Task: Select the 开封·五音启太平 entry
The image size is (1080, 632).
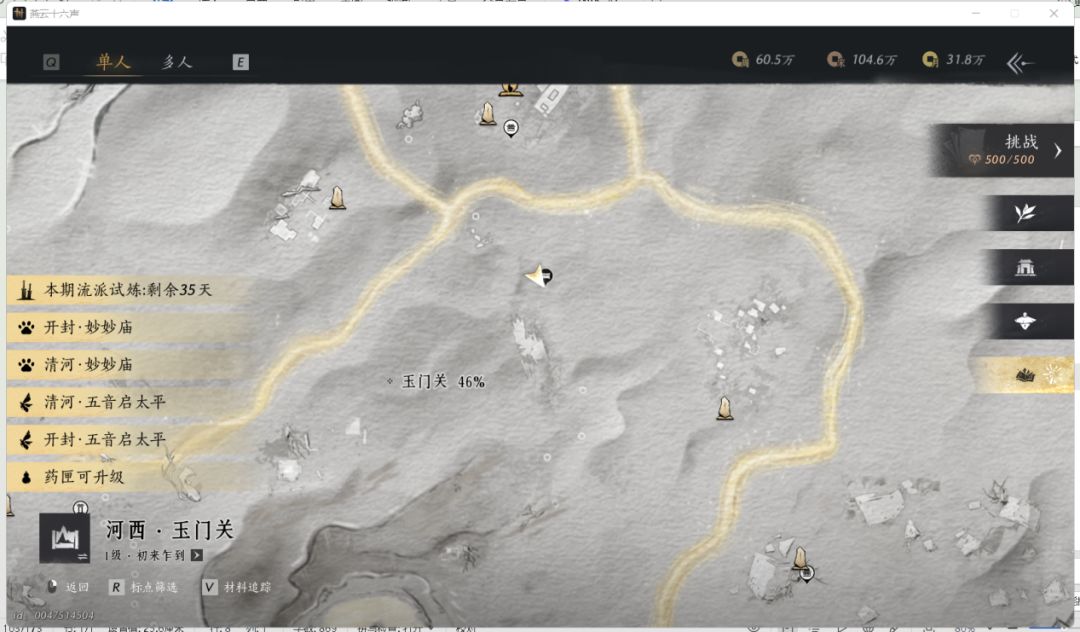Action: pyautogui.click(x=127, y=439)
